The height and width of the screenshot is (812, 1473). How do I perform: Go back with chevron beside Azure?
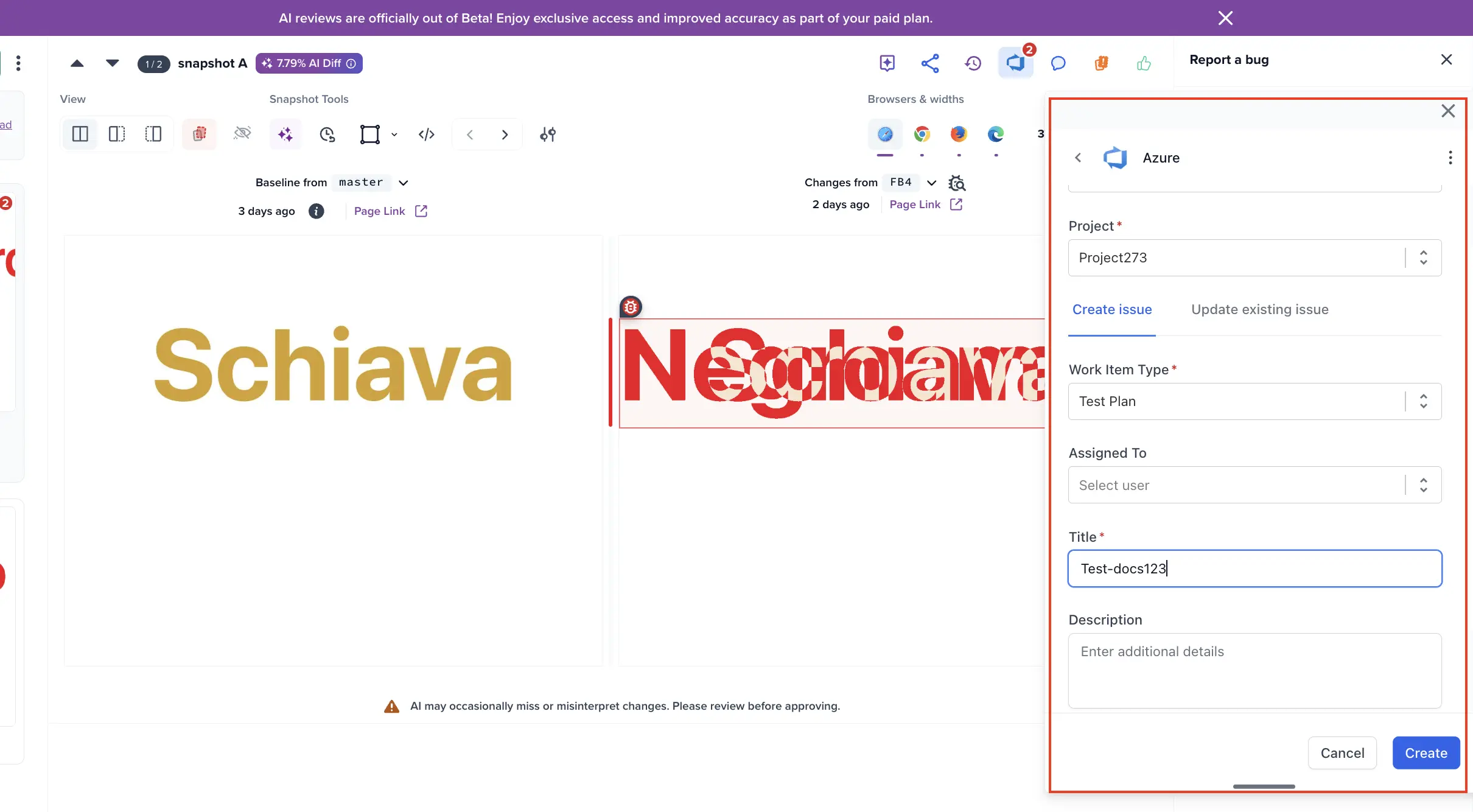click(1078, 158)
